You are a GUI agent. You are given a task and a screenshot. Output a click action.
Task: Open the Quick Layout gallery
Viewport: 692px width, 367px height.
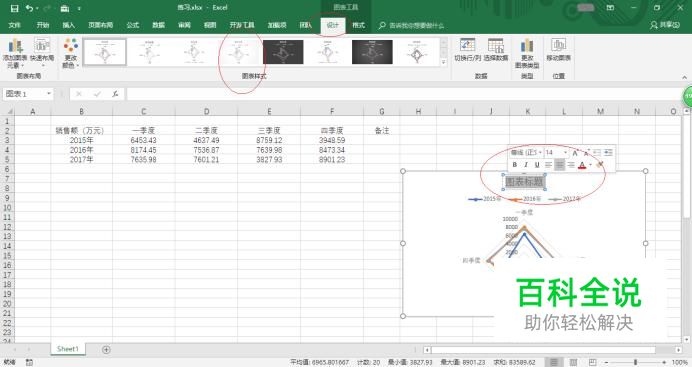[x=42, y=53]
